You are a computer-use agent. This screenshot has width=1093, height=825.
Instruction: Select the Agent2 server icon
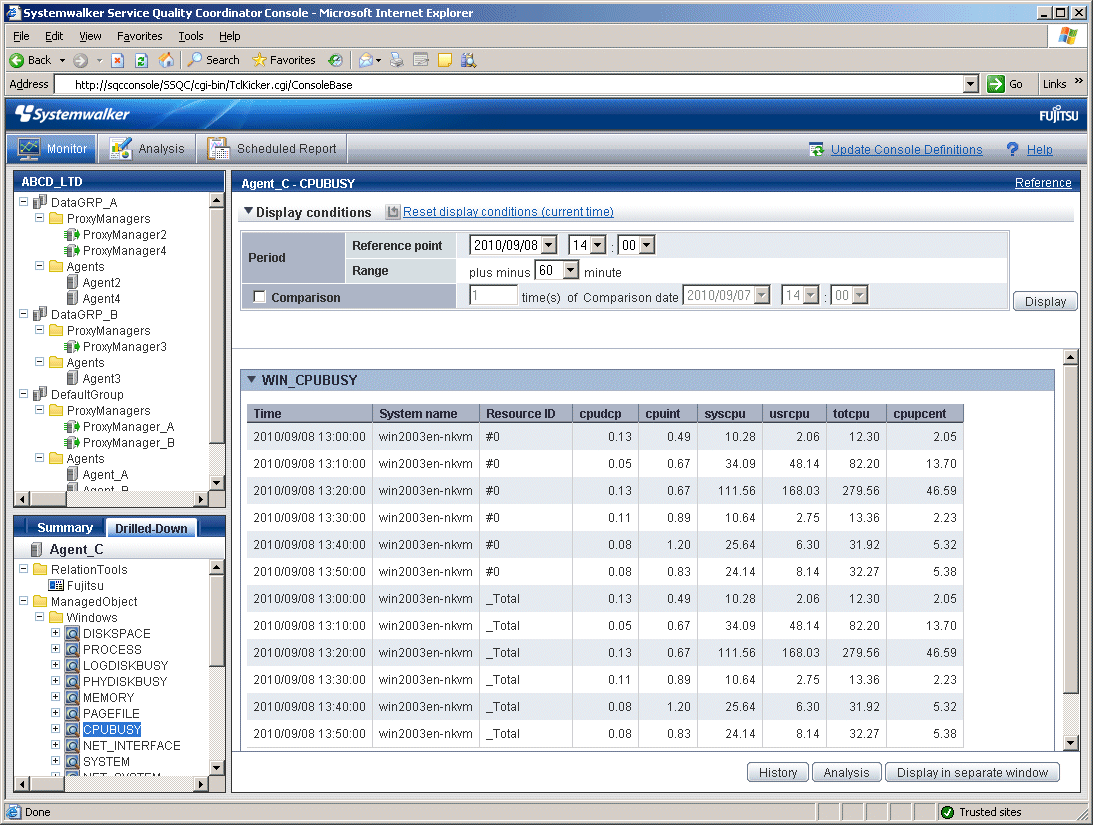coord(72,282)
